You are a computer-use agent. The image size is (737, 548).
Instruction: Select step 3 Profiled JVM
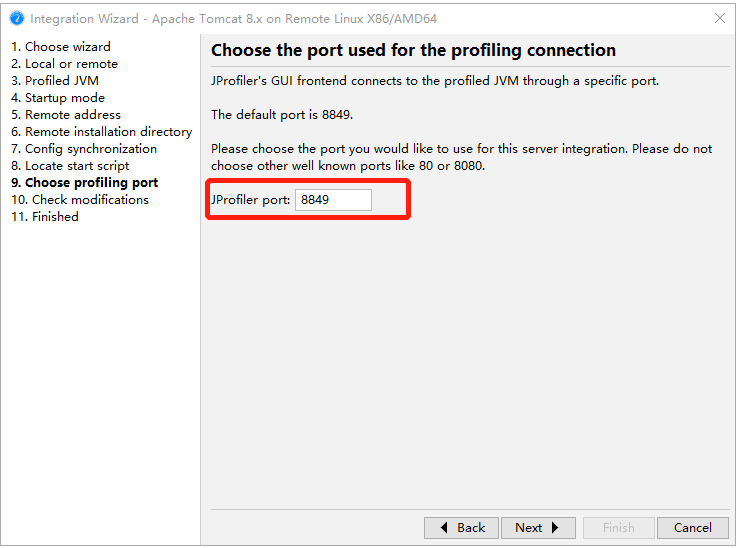point(55,81)
